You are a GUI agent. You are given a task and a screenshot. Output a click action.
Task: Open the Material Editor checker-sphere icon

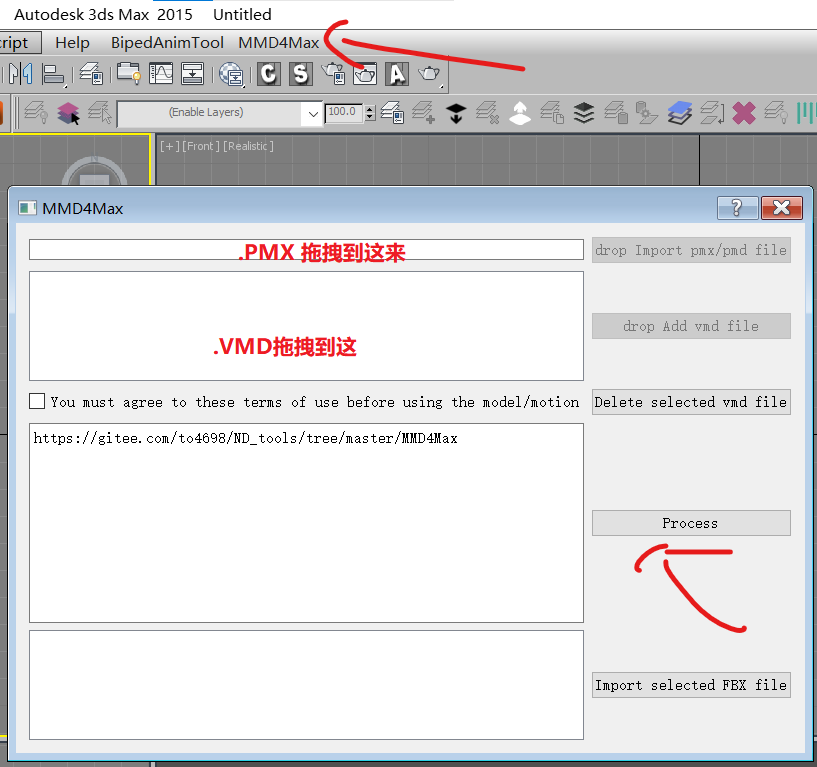231,73
